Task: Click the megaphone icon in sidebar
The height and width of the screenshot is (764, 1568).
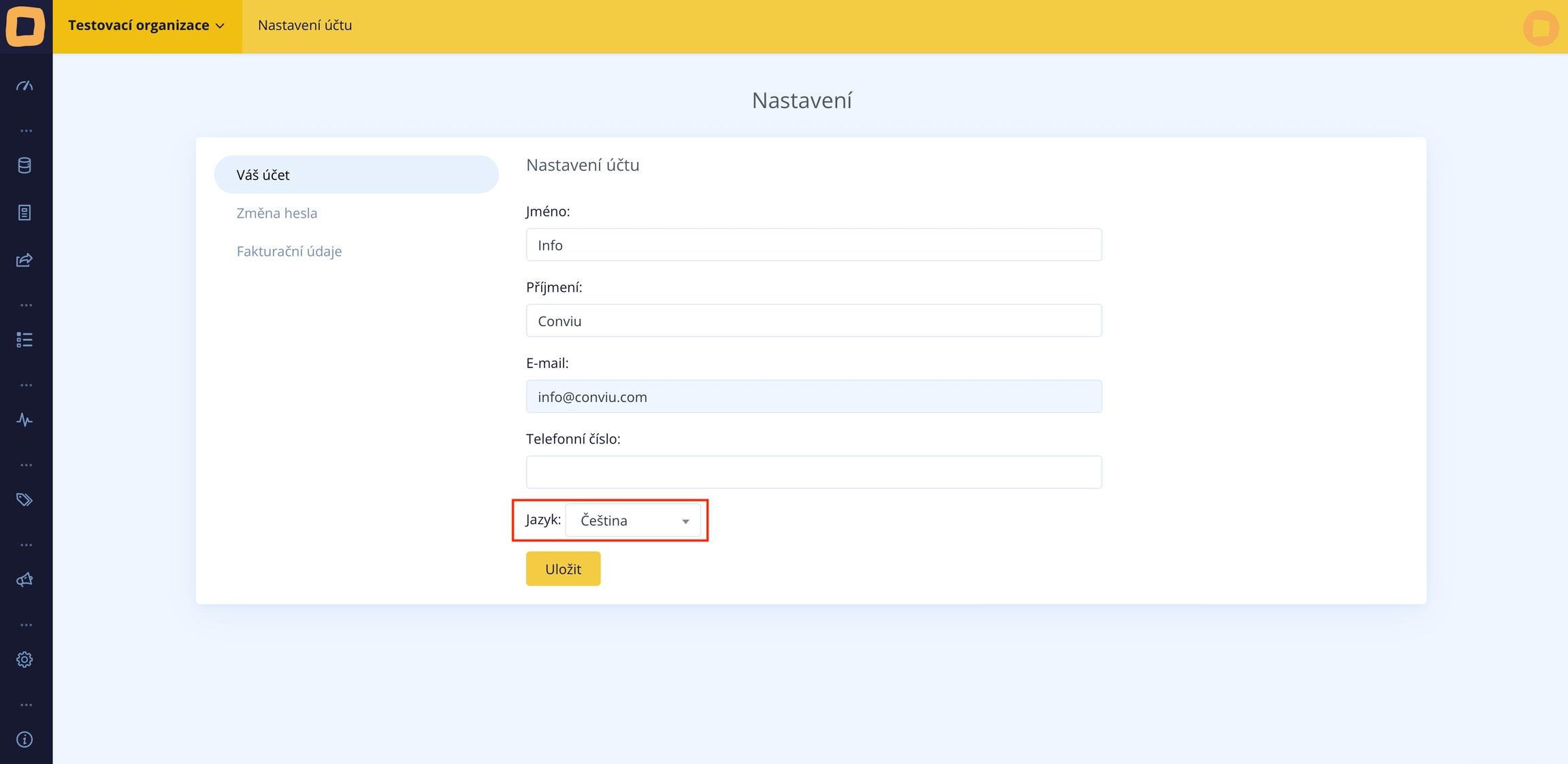Action: coord(24,580)
